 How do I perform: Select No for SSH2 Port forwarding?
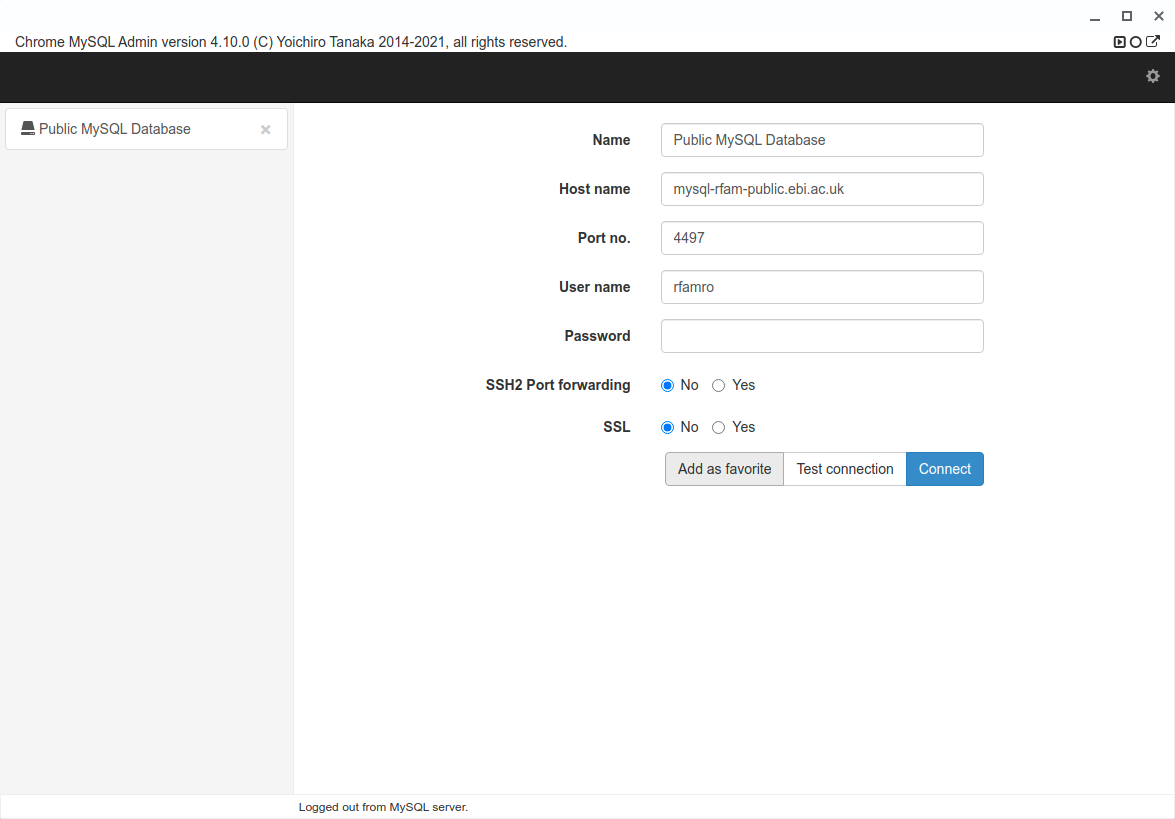[x=667, y=385]
